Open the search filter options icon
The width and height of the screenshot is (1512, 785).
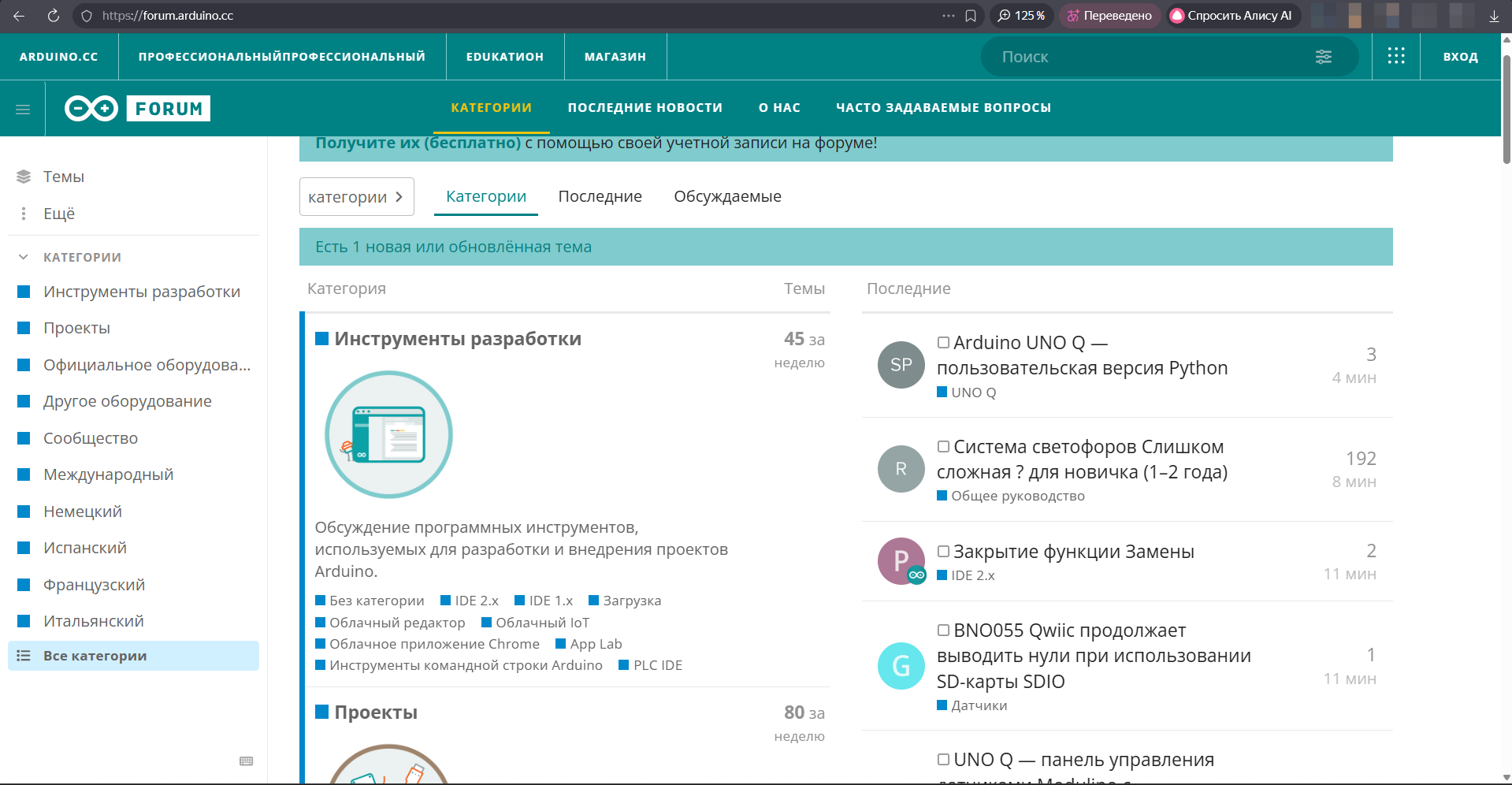coord(1324,57)
